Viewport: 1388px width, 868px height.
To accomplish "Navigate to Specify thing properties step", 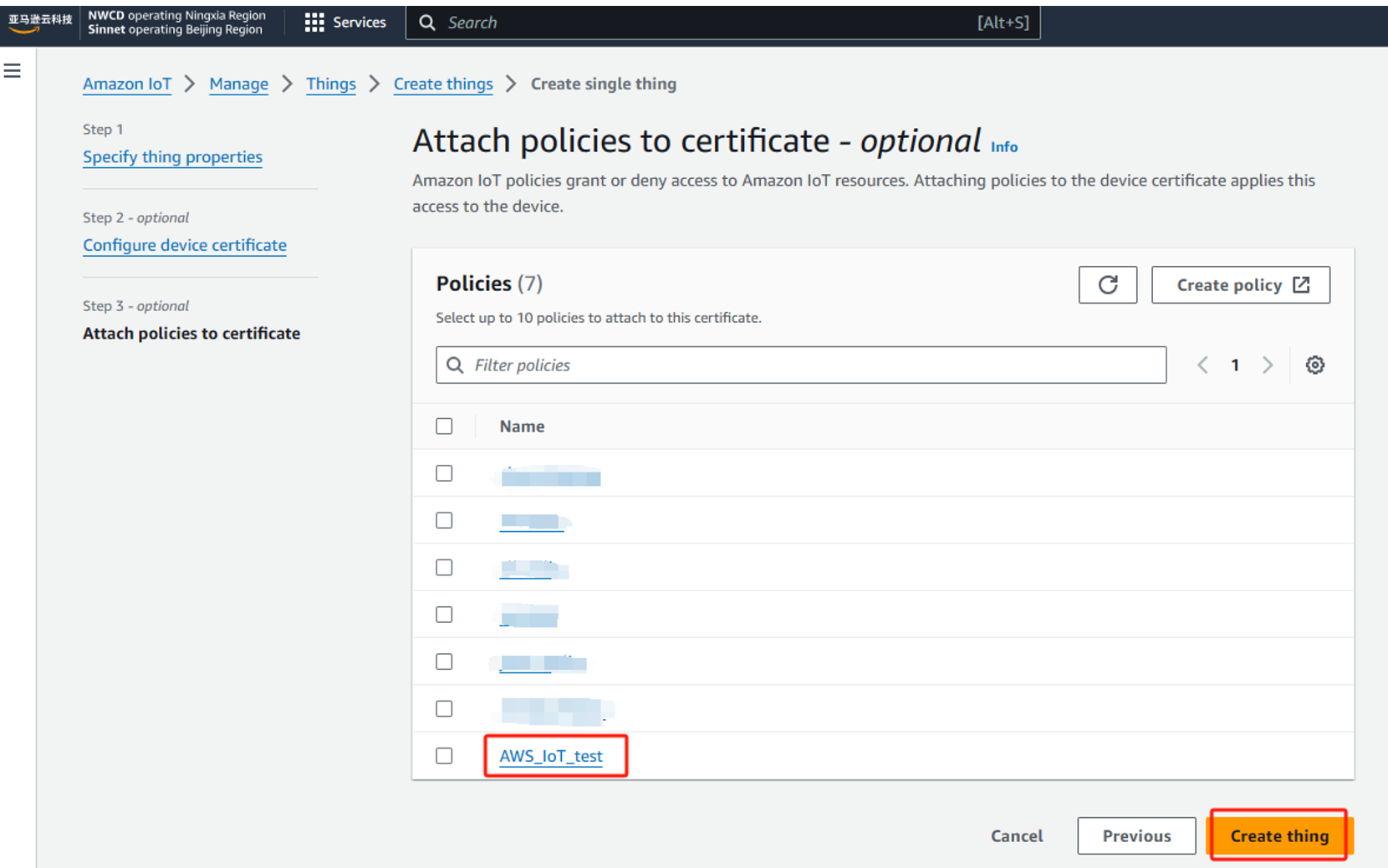I will point(172,157).
